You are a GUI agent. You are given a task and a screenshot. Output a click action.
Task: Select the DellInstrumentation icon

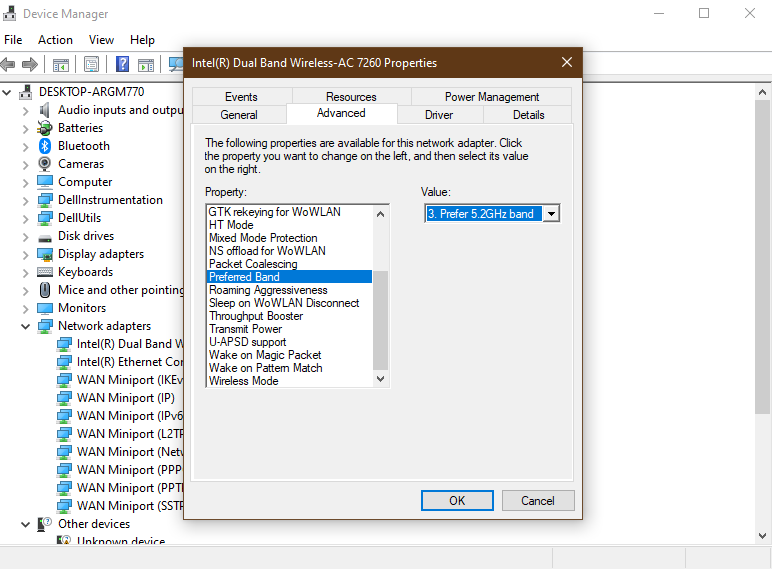(45, 200)
